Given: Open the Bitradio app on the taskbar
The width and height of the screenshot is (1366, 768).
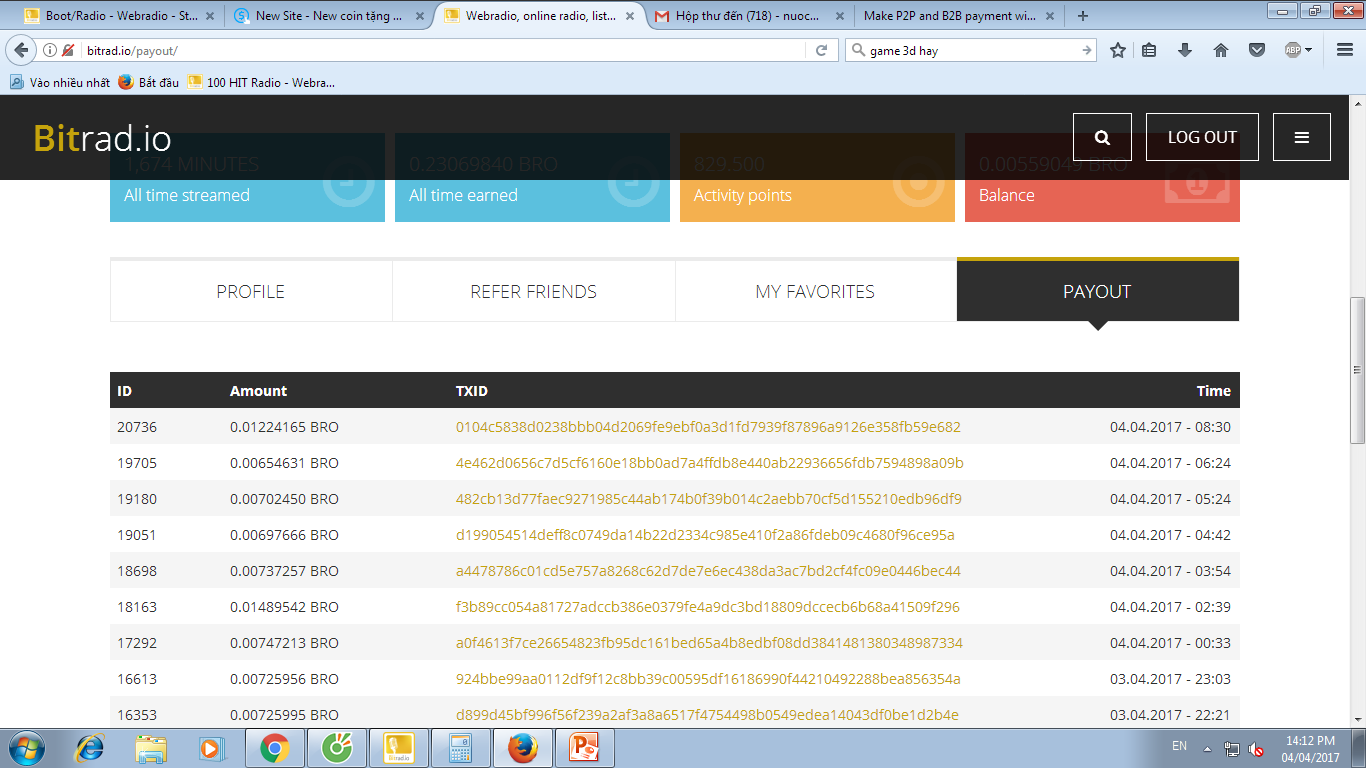Looking at the screenshot, I should (x=398, y=748).
